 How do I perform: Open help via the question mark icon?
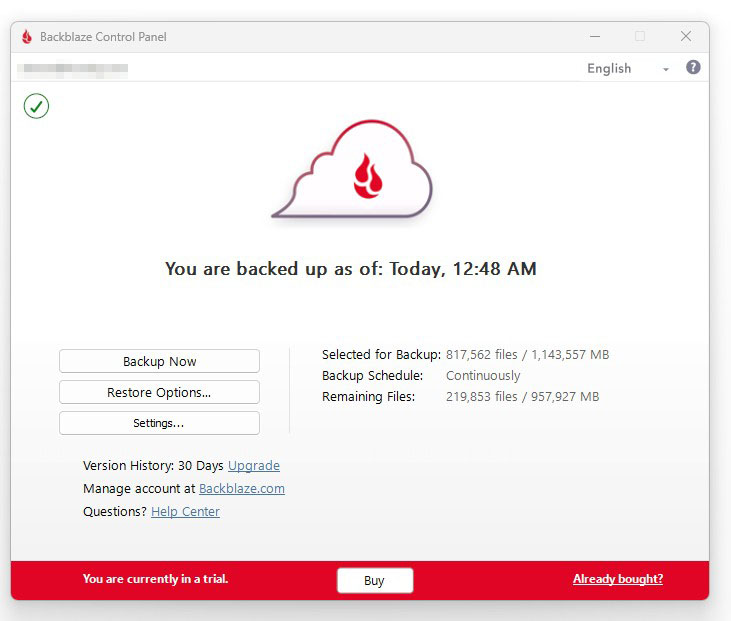(x=693, y=68)
